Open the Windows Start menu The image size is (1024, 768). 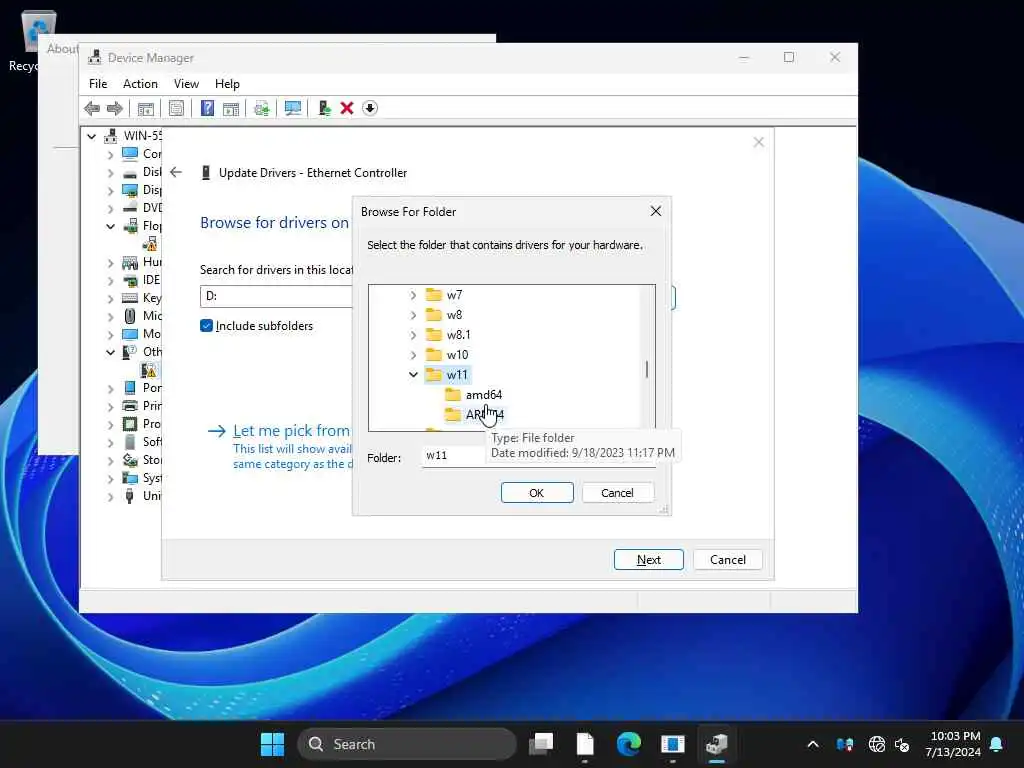(x=272, y=744)
